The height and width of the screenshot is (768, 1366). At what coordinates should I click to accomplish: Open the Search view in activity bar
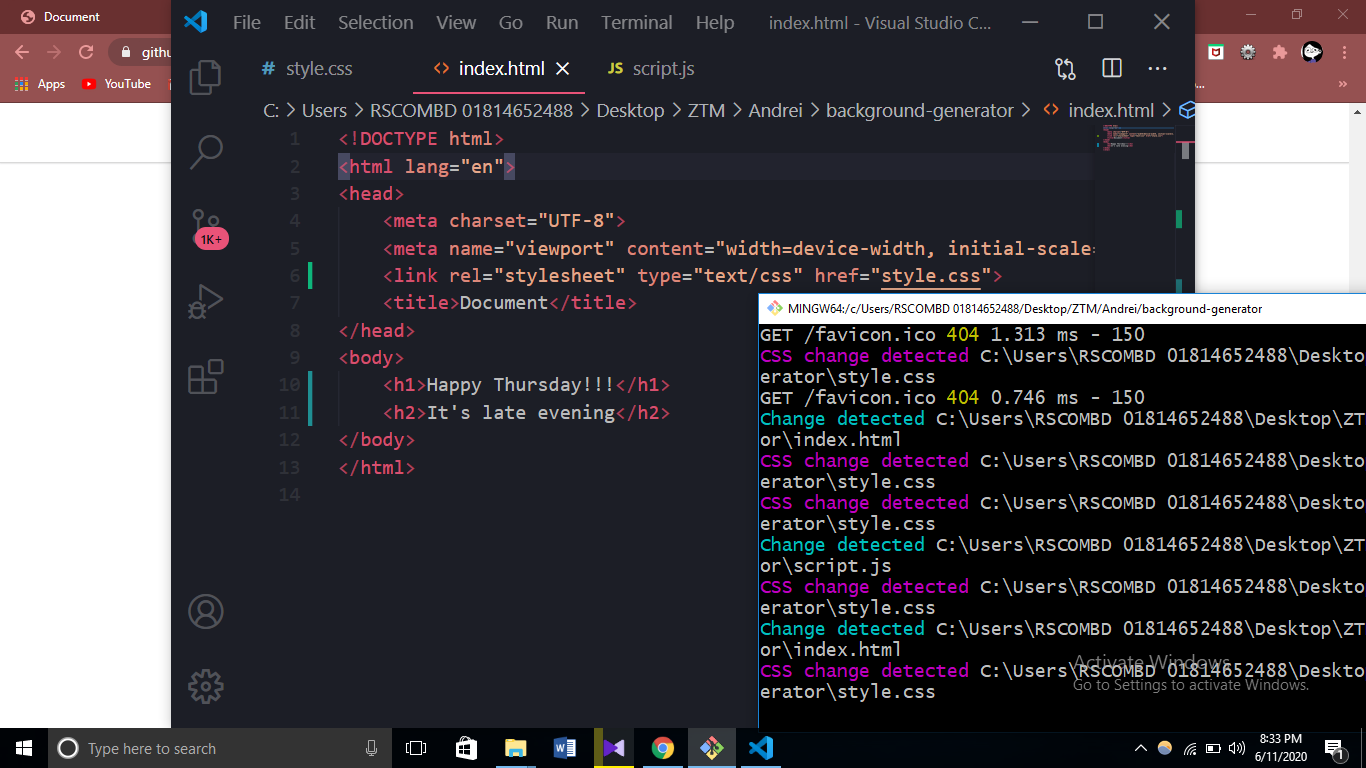[205, 151]
